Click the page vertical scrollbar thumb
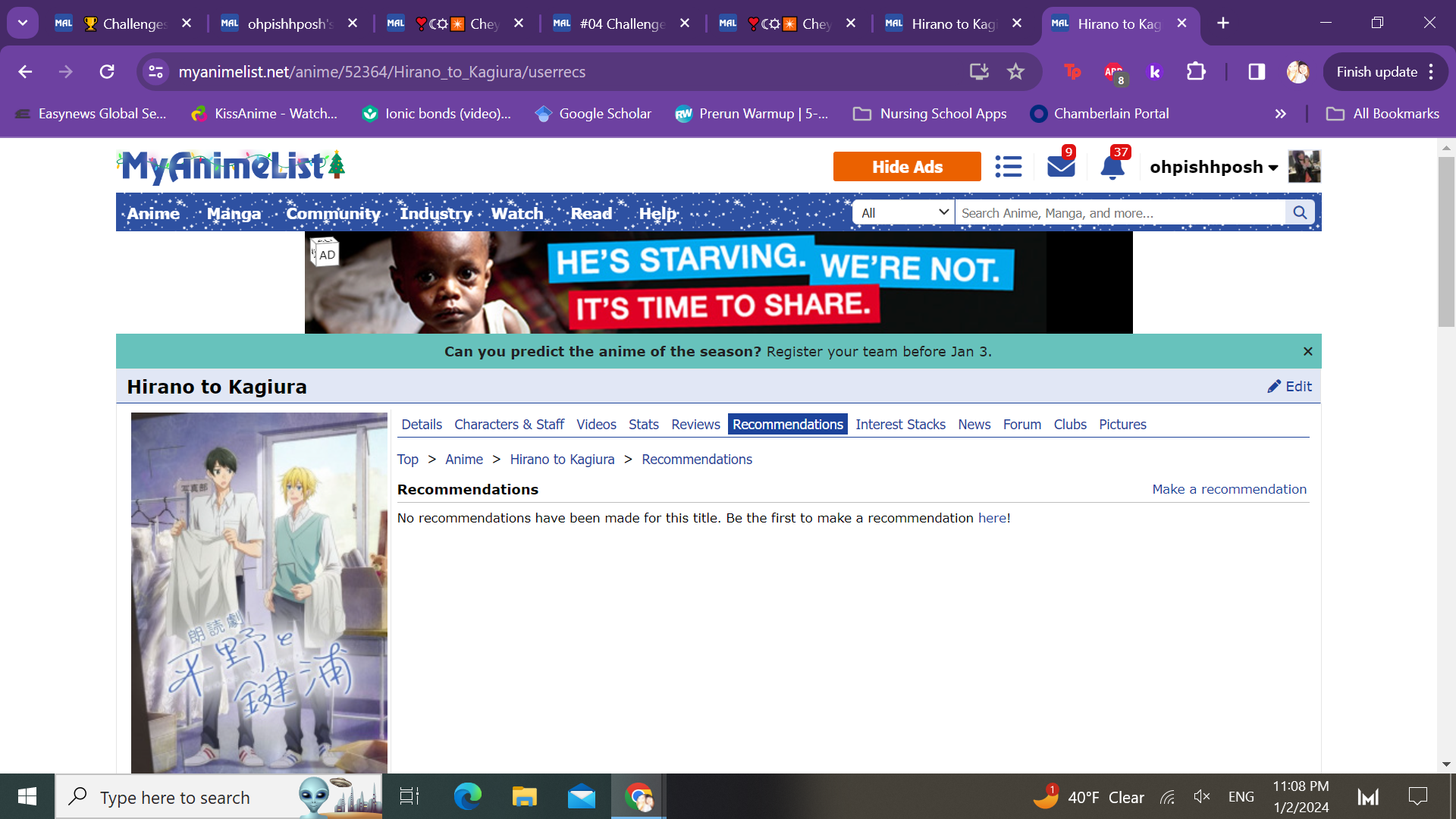Screen dimensions: 1456x819 point(1445,243)
